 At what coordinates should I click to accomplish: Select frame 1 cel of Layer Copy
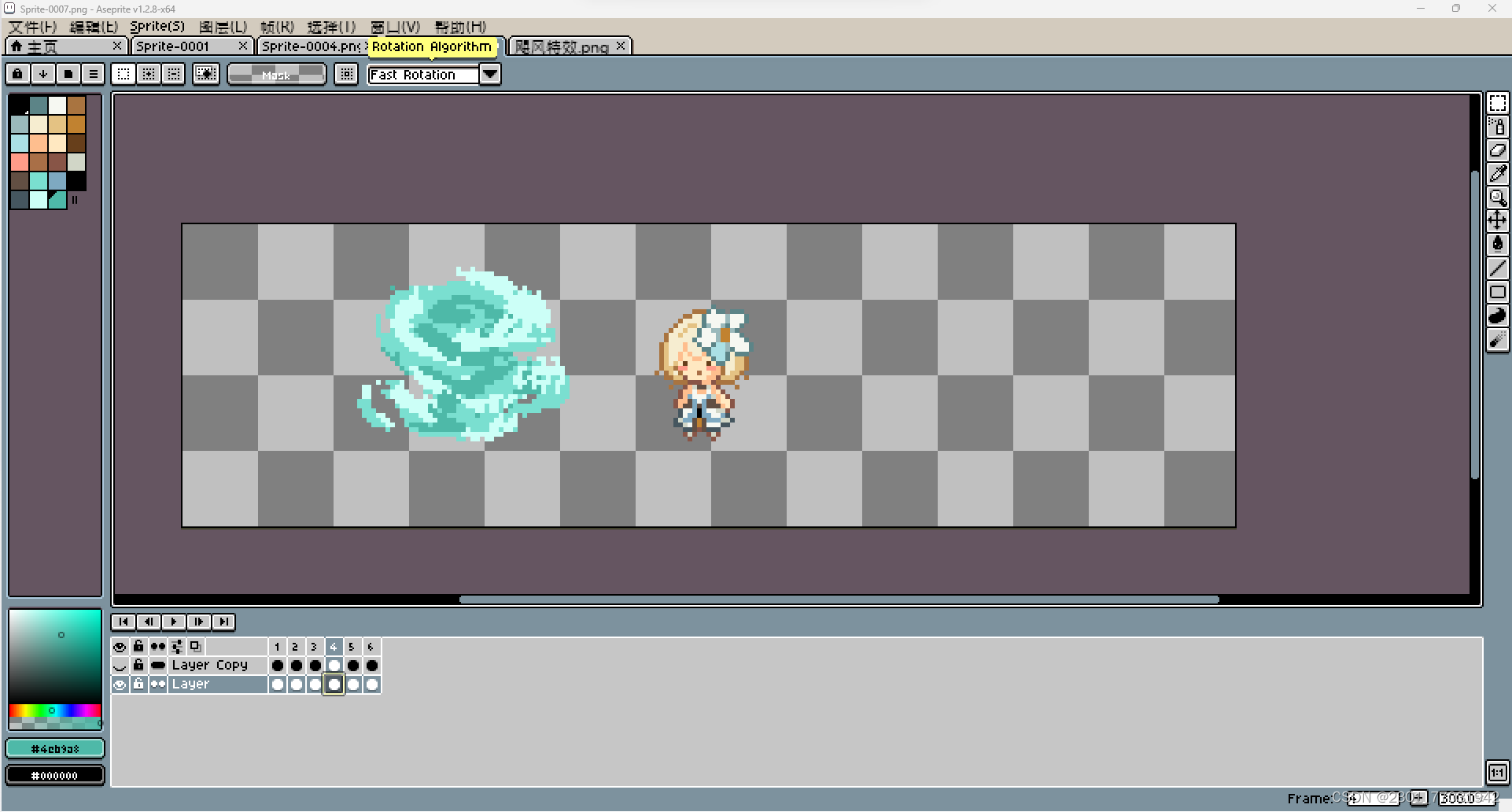(x=277, y=666)
